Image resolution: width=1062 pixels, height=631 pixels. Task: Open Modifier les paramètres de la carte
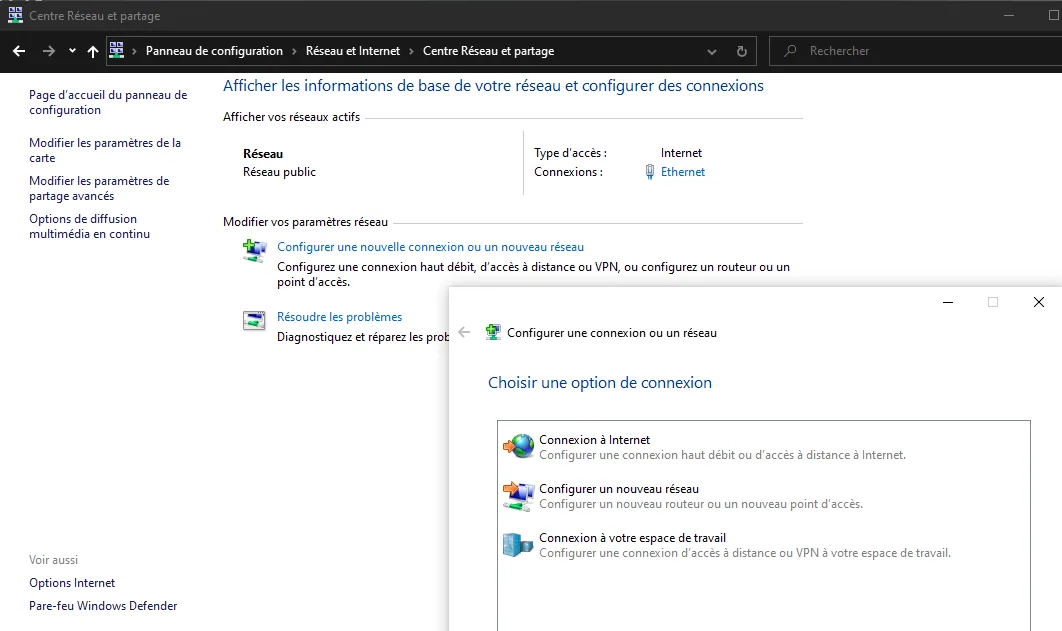point(105,150)
